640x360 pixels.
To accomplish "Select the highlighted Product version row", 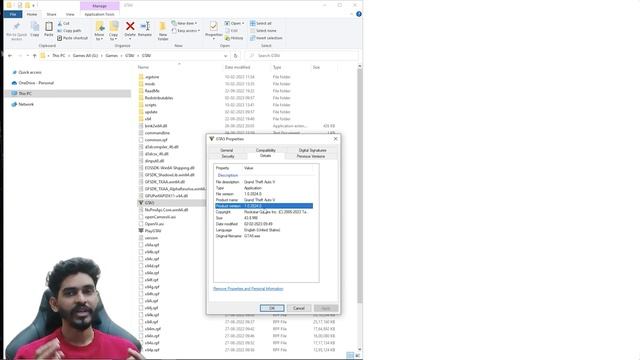I will [x=264, y=206].
